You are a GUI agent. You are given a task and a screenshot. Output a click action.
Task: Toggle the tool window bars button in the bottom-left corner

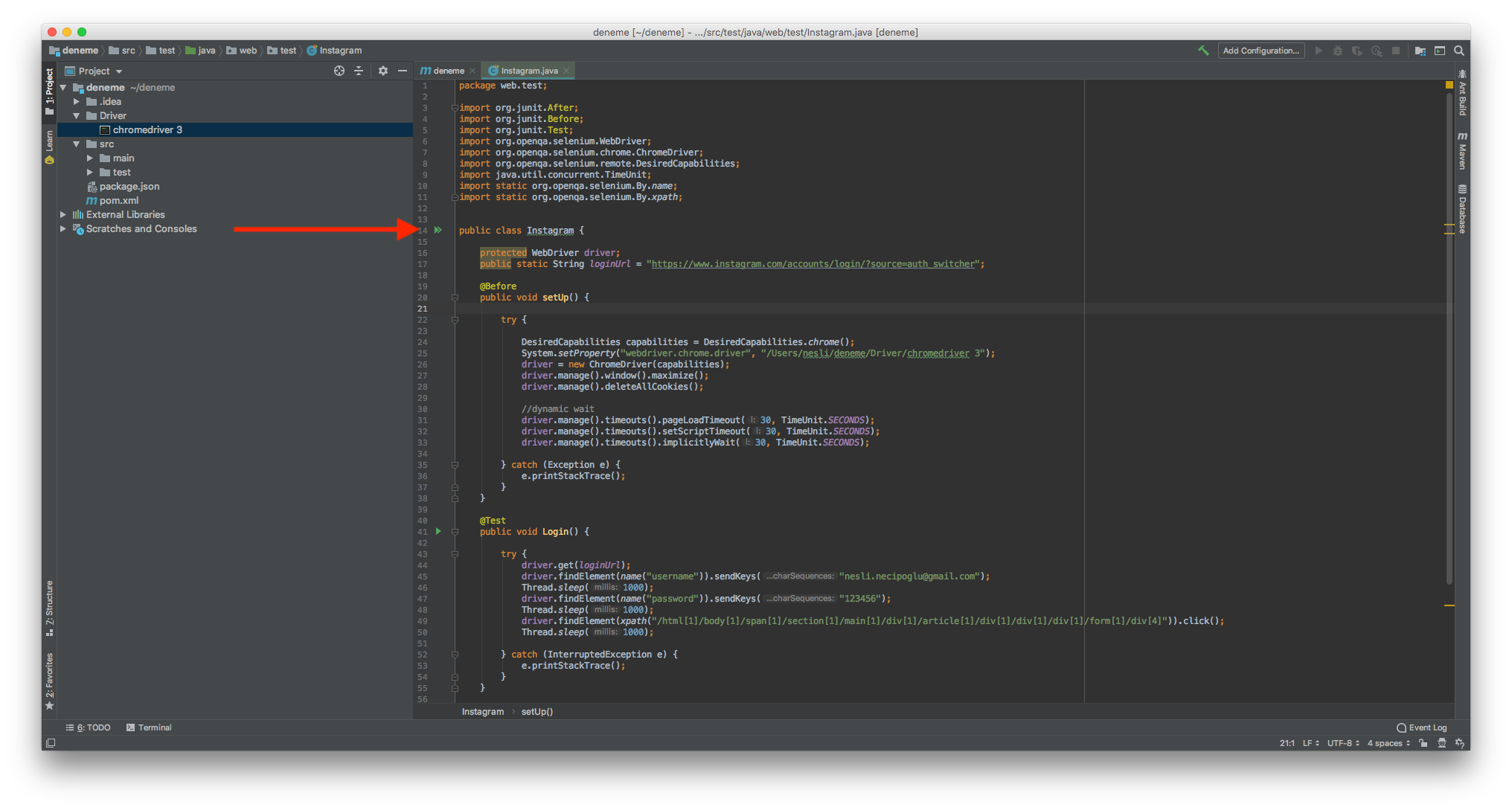51,743
